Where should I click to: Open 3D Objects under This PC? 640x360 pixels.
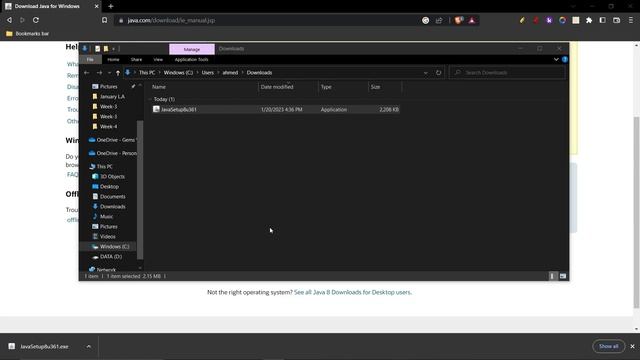pos(112,177)
